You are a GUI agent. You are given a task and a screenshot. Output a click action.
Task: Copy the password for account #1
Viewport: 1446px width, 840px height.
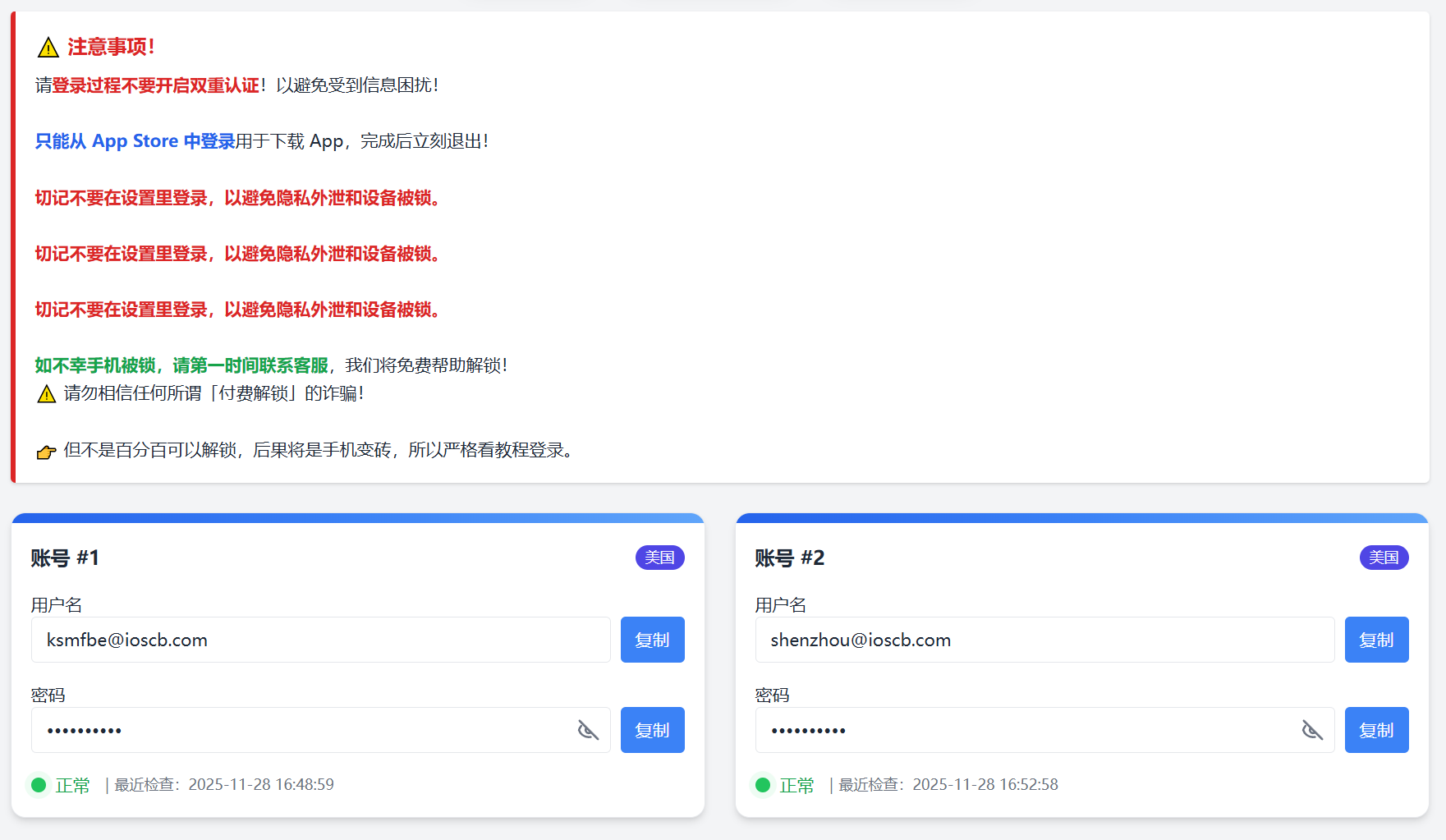(x=652, y=730)
